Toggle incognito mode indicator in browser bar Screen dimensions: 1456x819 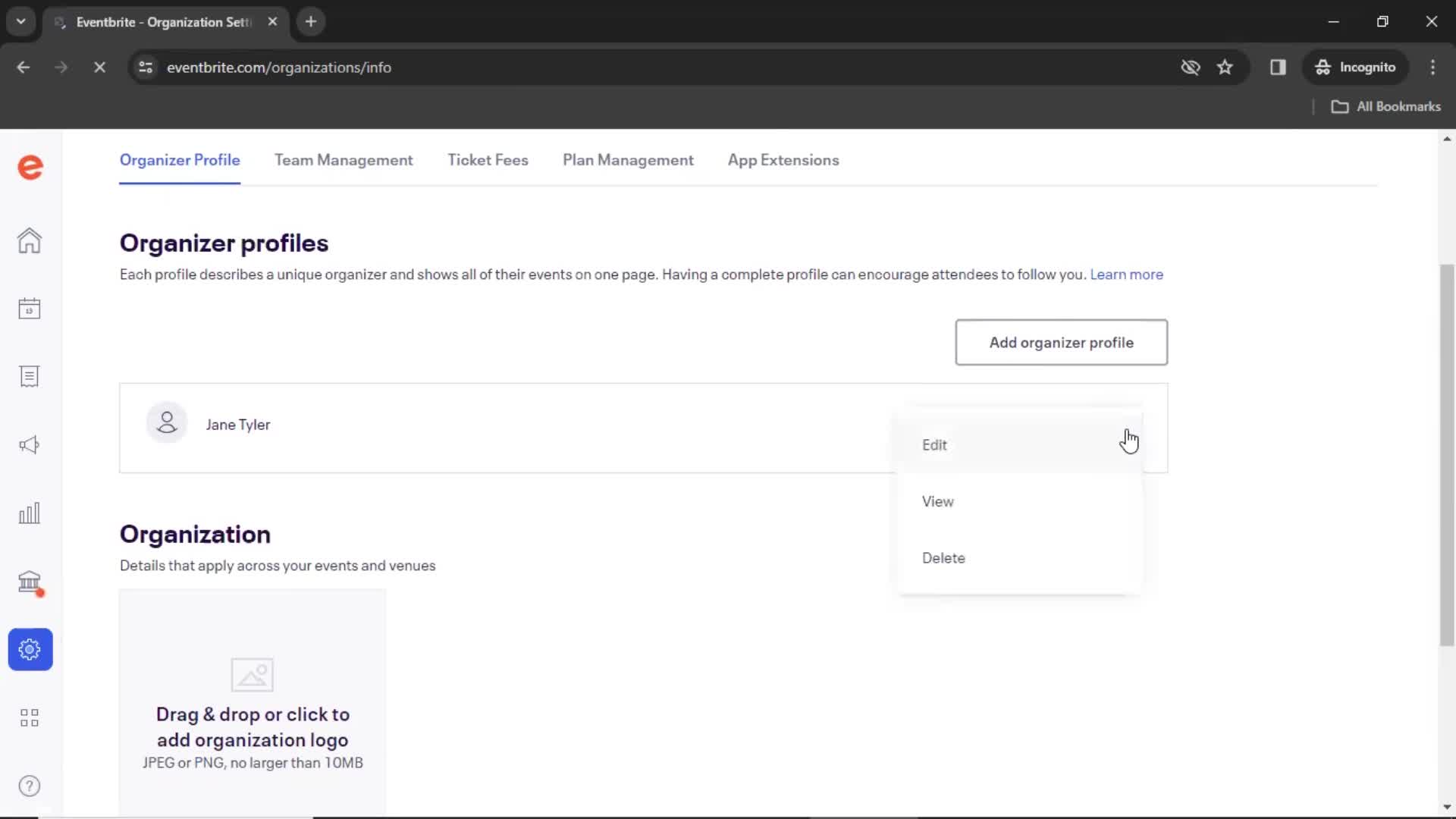[1357, 67]
